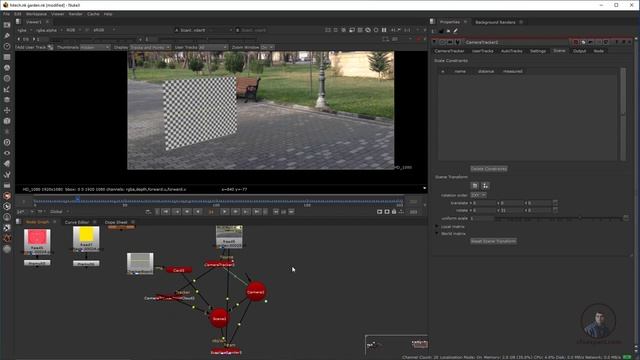Switch to the Dope Sheet tab
Viewport: 640px width, 360px height.
(116, 222)
